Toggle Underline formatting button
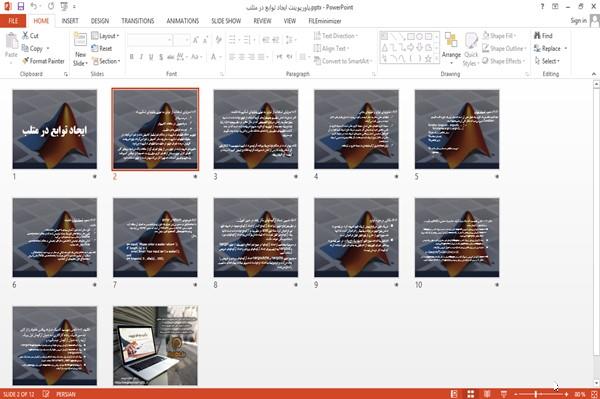Image resolution: width=600 pixels, height=399 pixels. pyautogui.click(x=151, y=57)
